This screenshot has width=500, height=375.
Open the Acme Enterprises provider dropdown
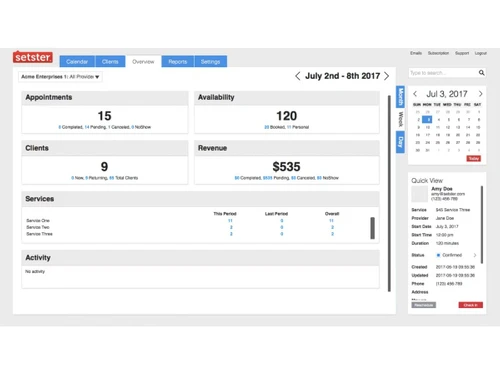click(60, 77)
